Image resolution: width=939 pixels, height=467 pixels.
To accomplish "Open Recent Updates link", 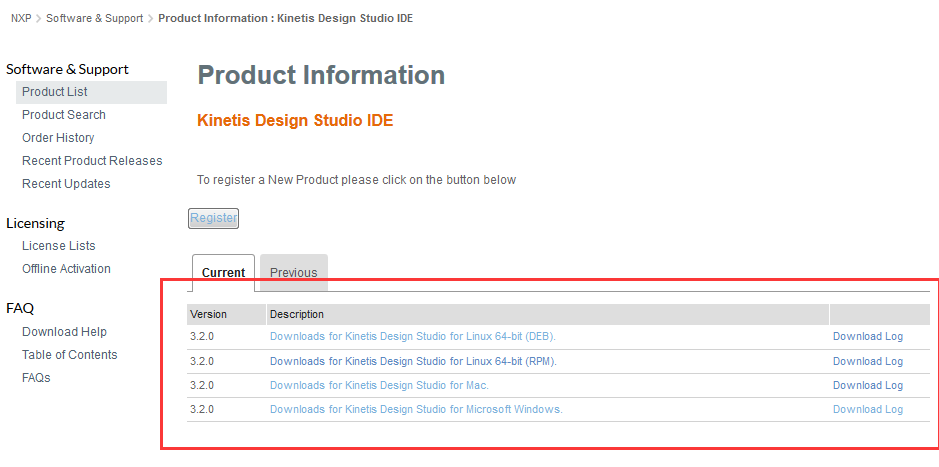I will (x=66, y=184).
